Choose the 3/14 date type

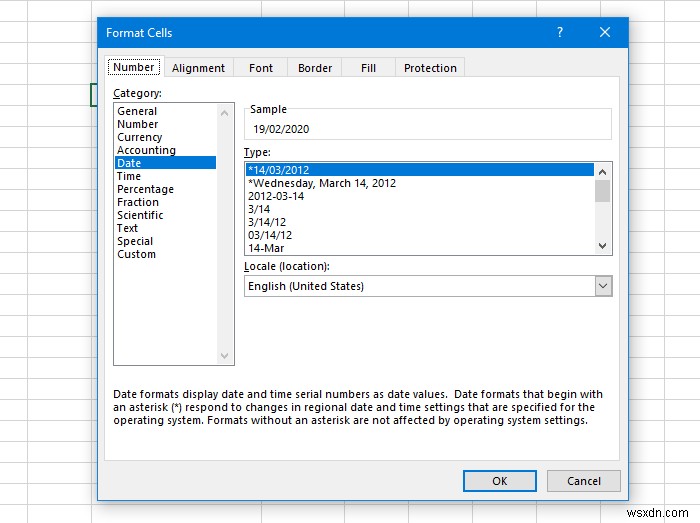click(x=420, y=209)
